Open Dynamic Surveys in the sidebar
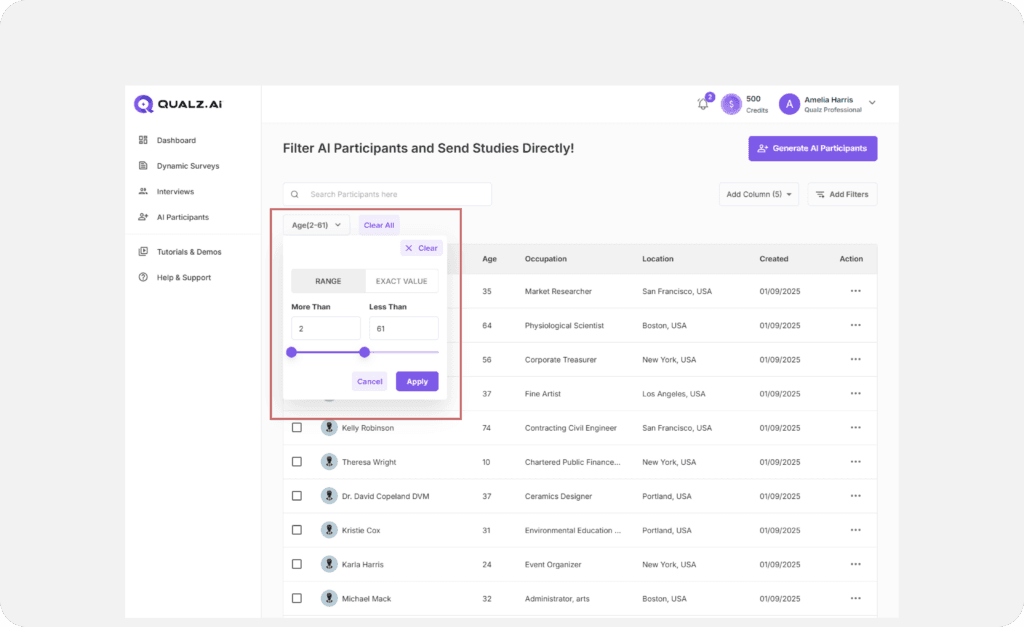The height and width of the screenshot is (627, 1024). point(187,166)
